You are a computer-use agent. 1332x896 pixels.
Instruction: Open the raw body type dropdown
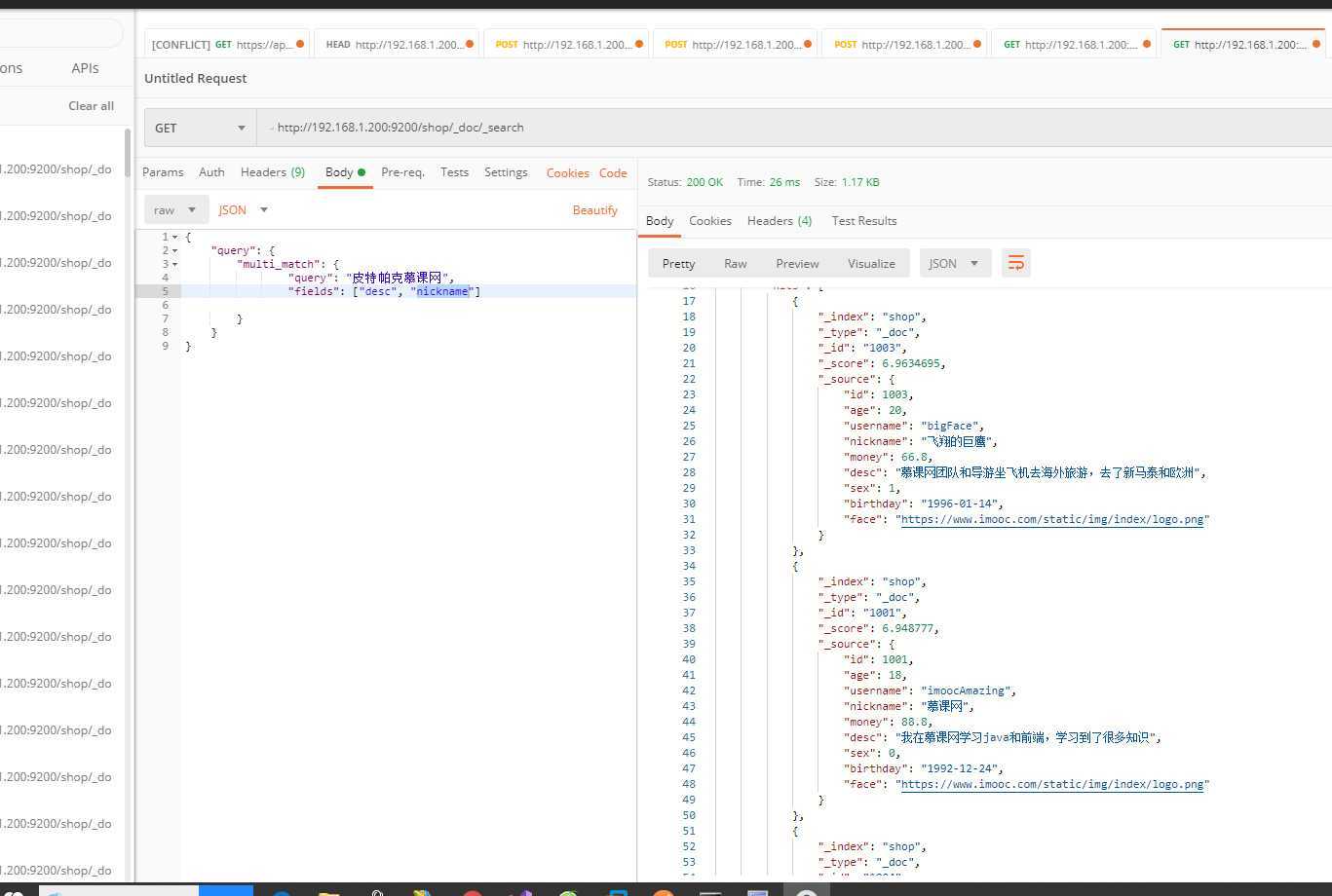(175, 210)
